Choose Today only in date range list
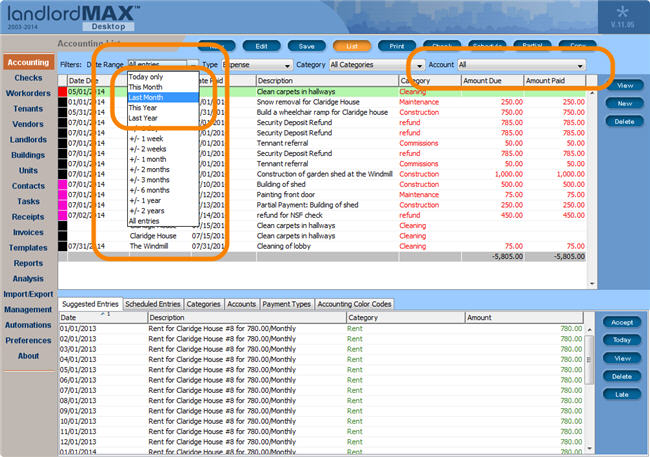This screenshot has height=457, width=650. coord(163,77)
